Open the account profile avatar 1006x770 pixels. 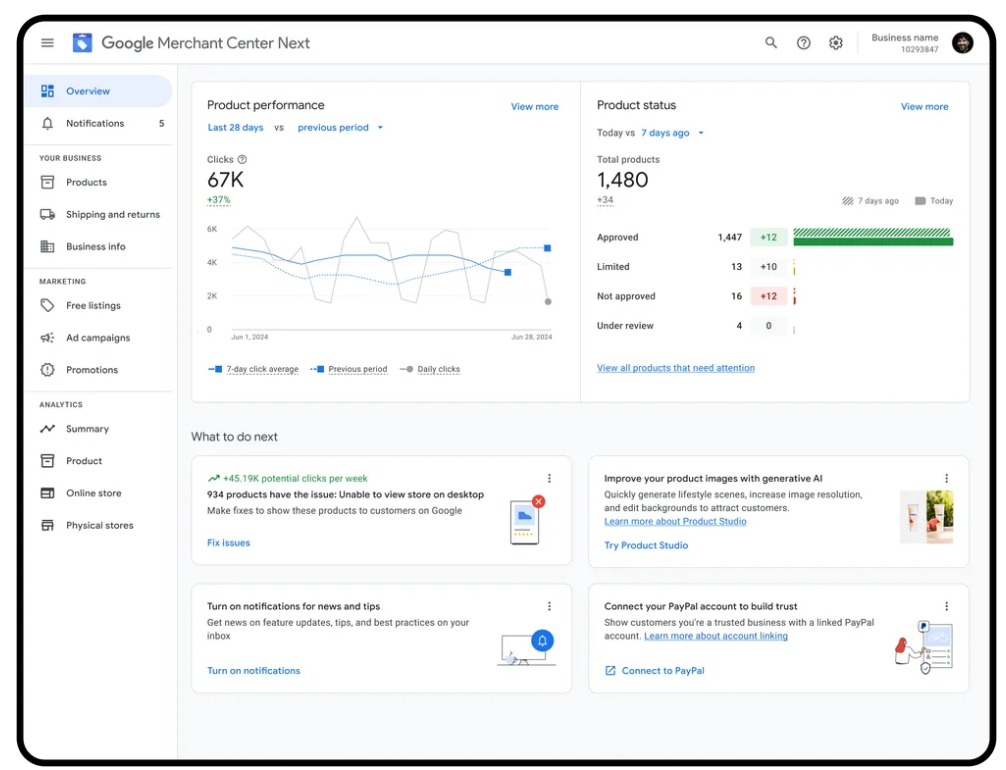962,43
